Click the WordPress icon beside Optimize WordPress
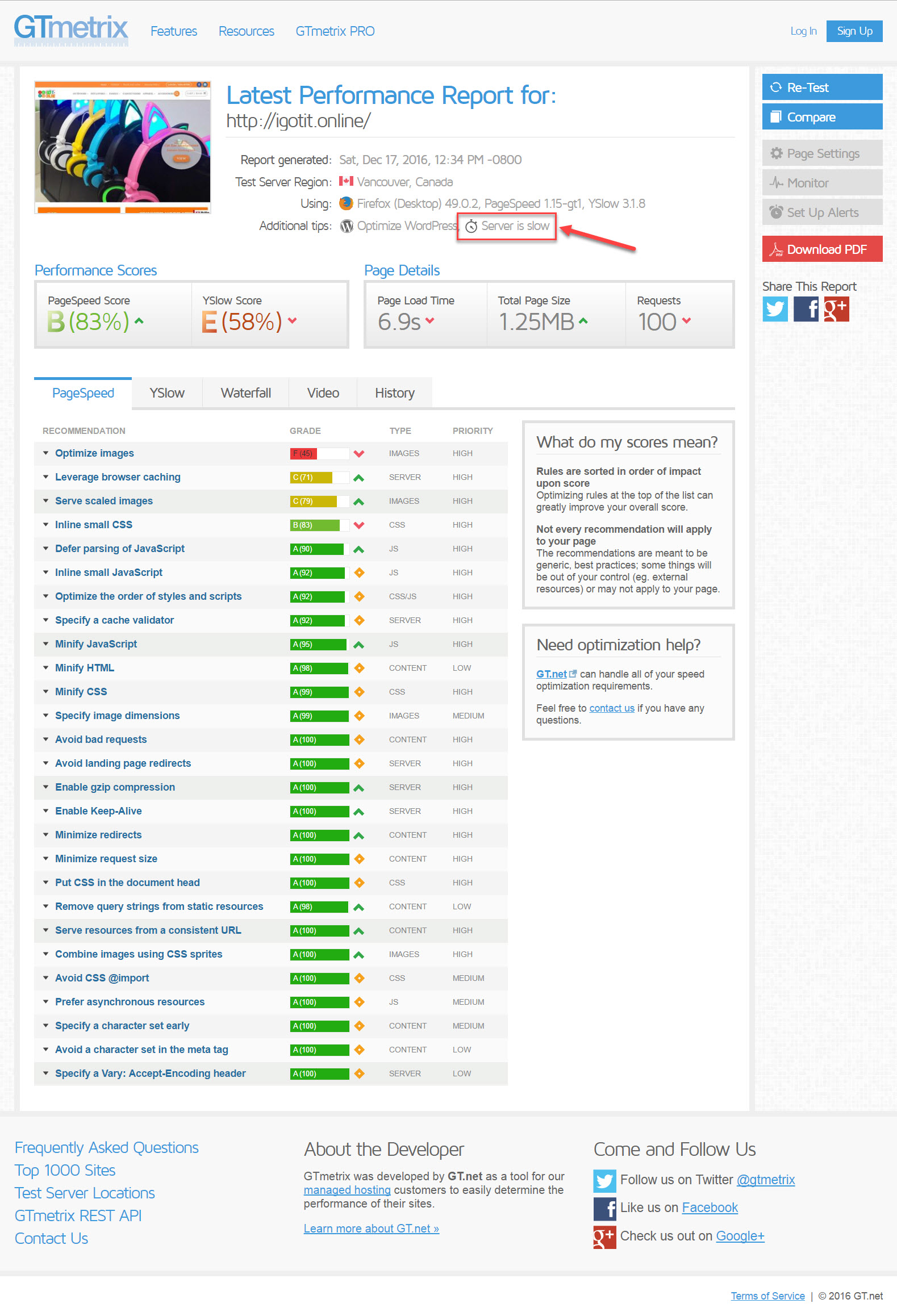 pyautogui.click(x=347, y=226)
